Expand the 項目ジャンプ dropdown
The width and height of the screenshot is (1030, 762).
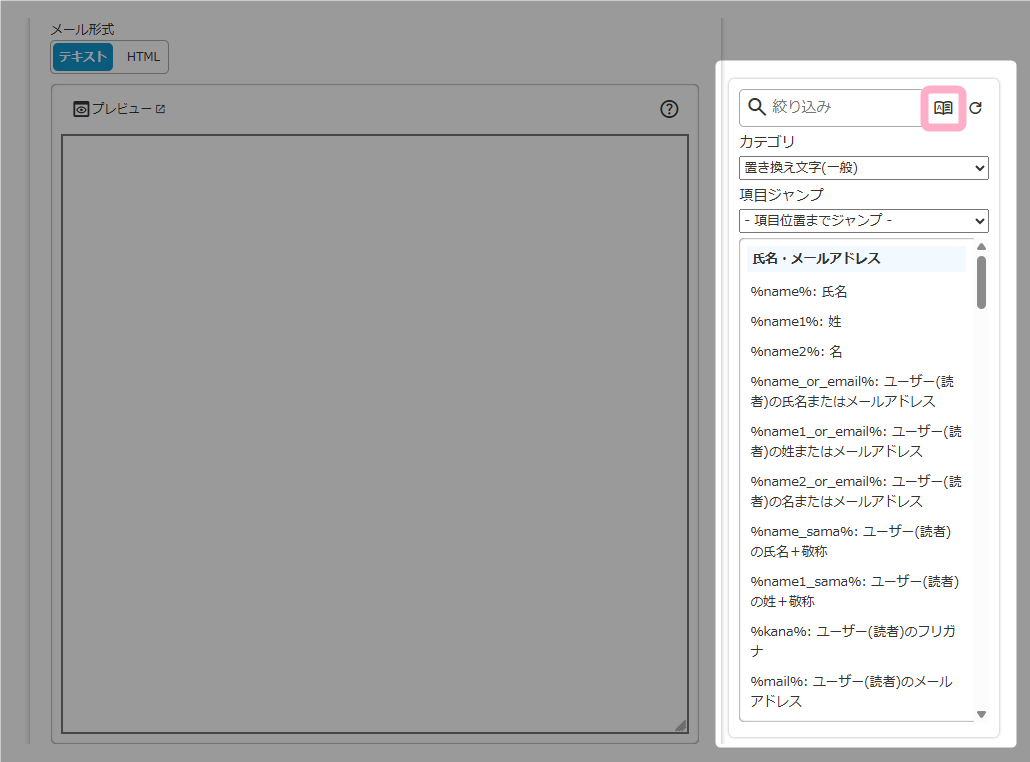[863, 220]
